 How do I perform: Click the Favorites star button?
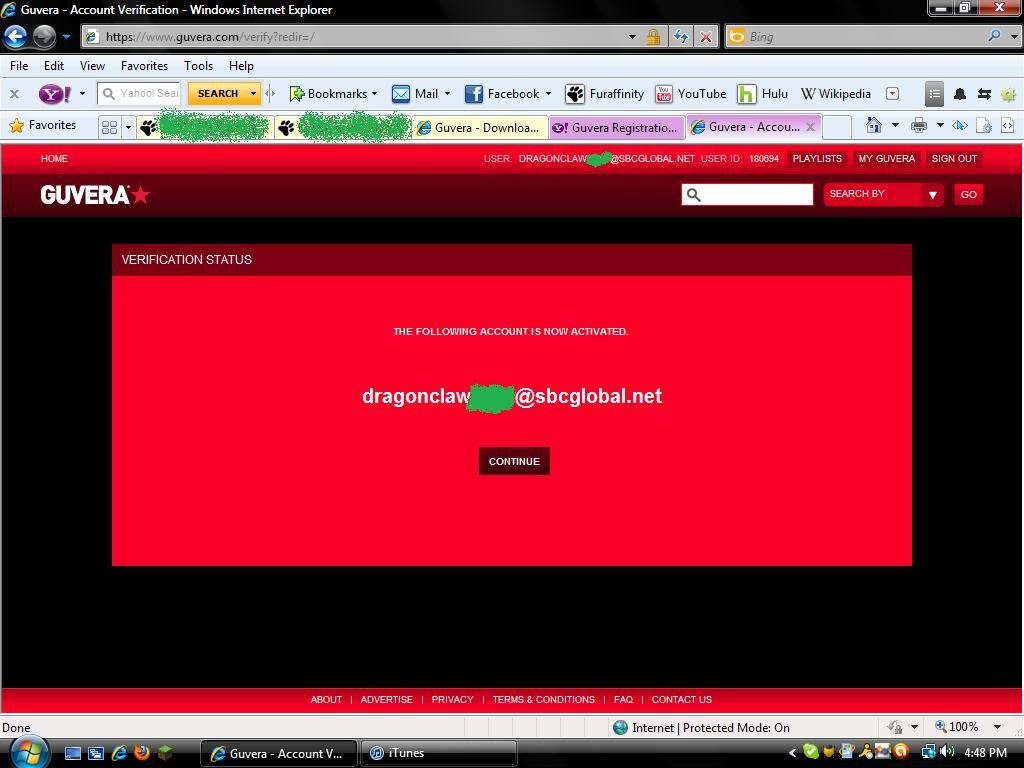tap(42, 125)
